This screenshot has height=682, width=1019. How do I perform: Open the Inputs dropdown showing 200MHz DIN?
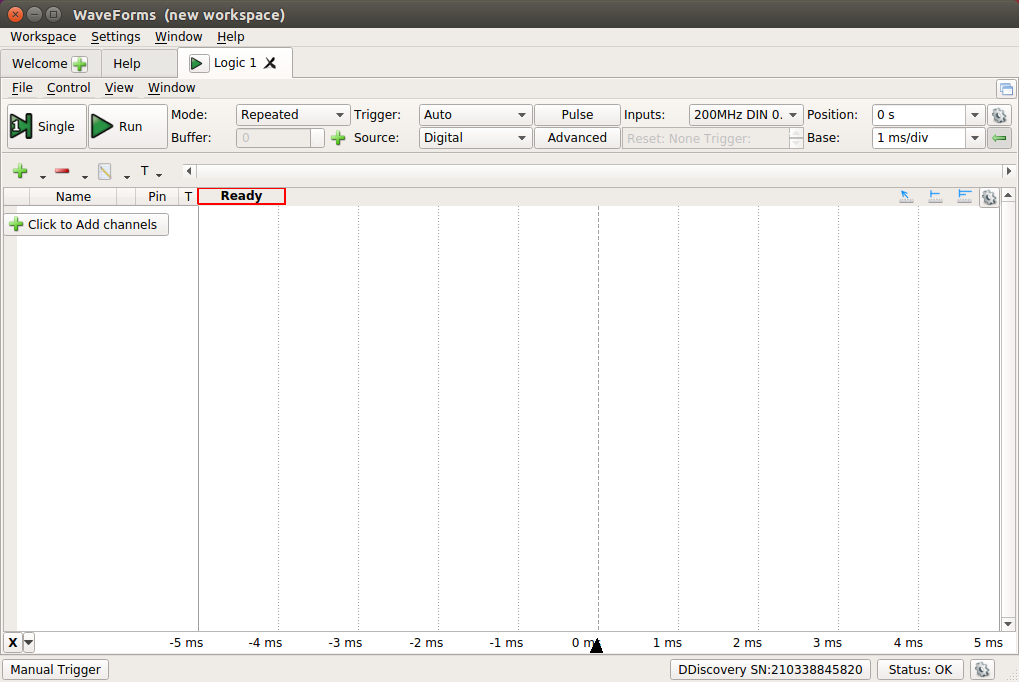[745, 115]
